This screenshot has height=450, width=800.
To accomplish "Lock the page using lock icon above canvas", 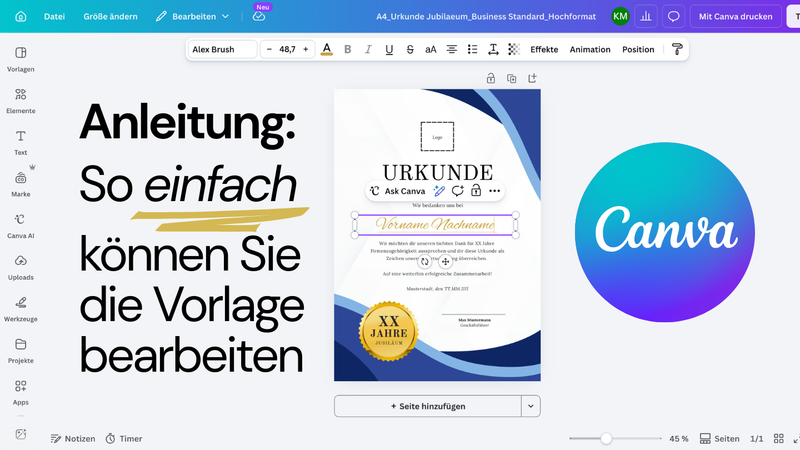I will [491, 78].
